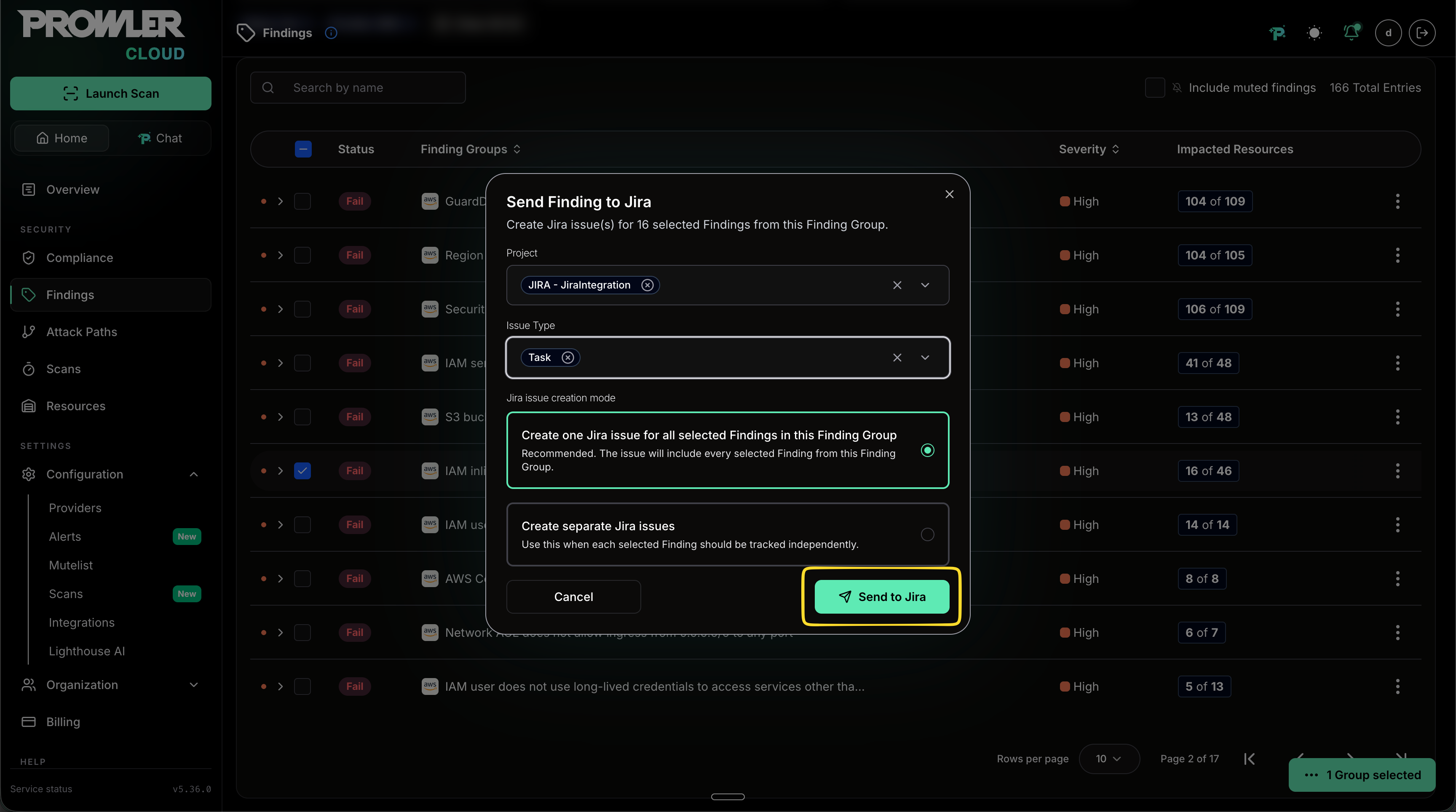Toggle the select-all header checkbox
Image resolution: width=1456 pixels, height=812 pixels.
303,149
